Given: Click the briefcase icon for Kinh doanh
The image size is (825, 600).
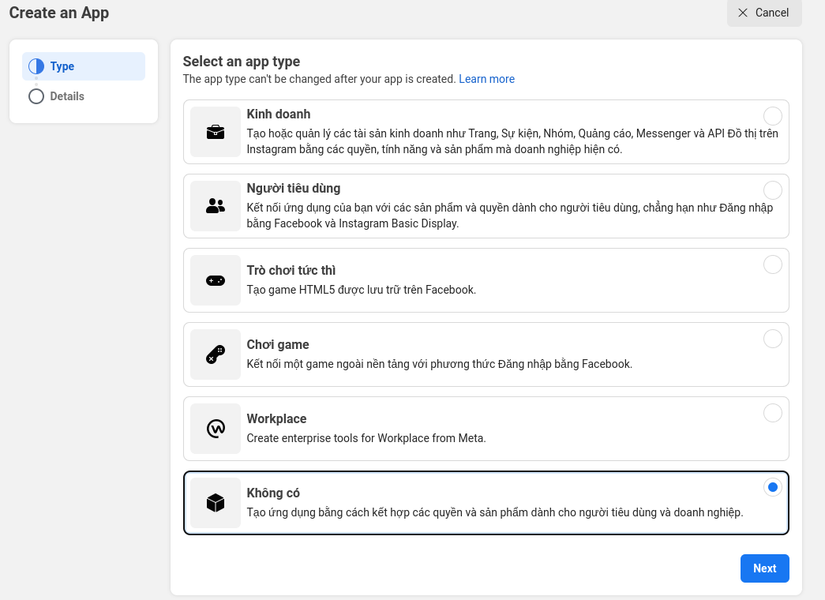Looking at the screenshot, I should pos(215,132).
